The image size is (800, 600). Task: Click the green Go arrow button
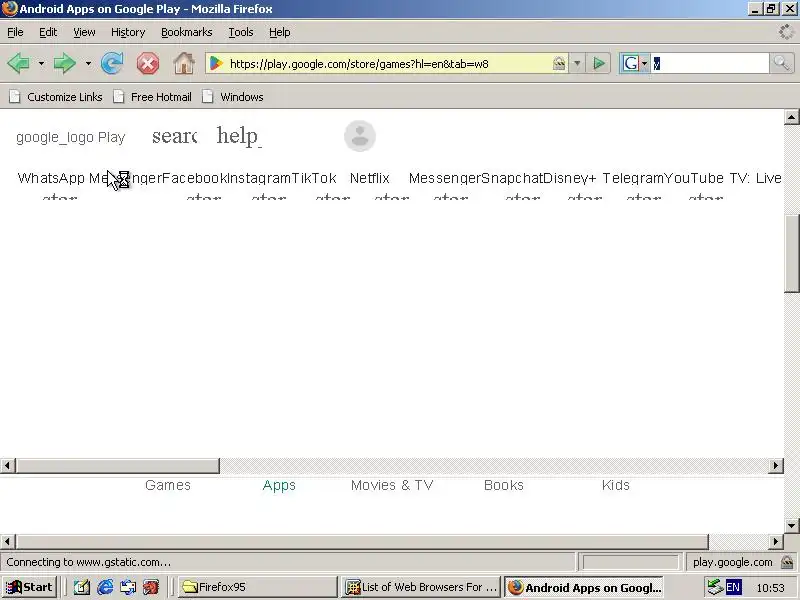click(x=599, y=64)
